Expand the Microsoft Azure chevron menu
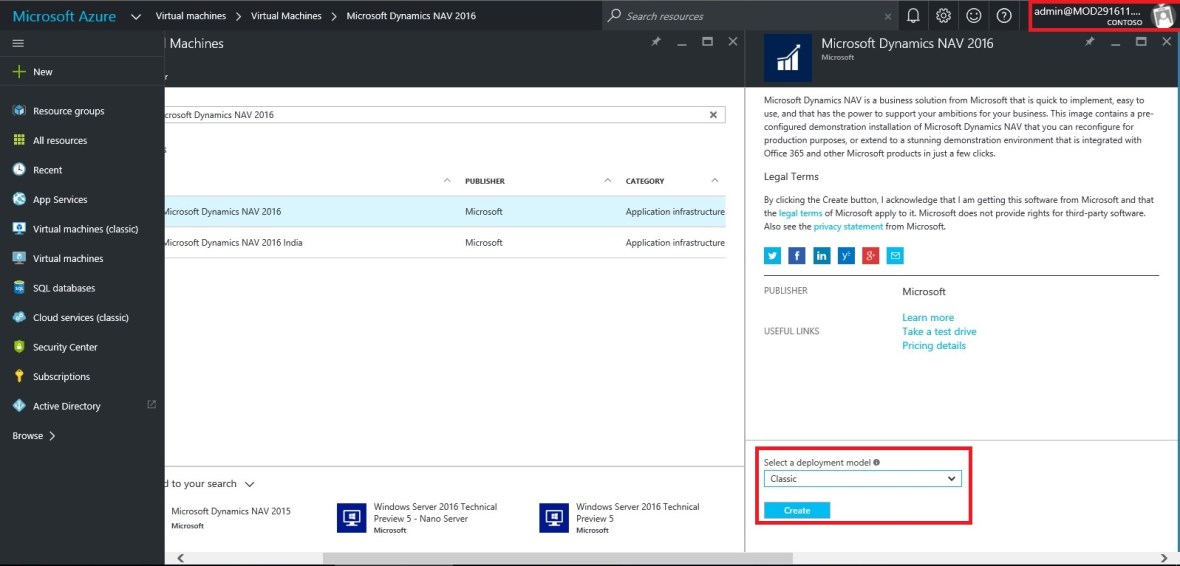The height and width of the screenshot is (566, 1180). pyautogui.click(x=136, y=16)
